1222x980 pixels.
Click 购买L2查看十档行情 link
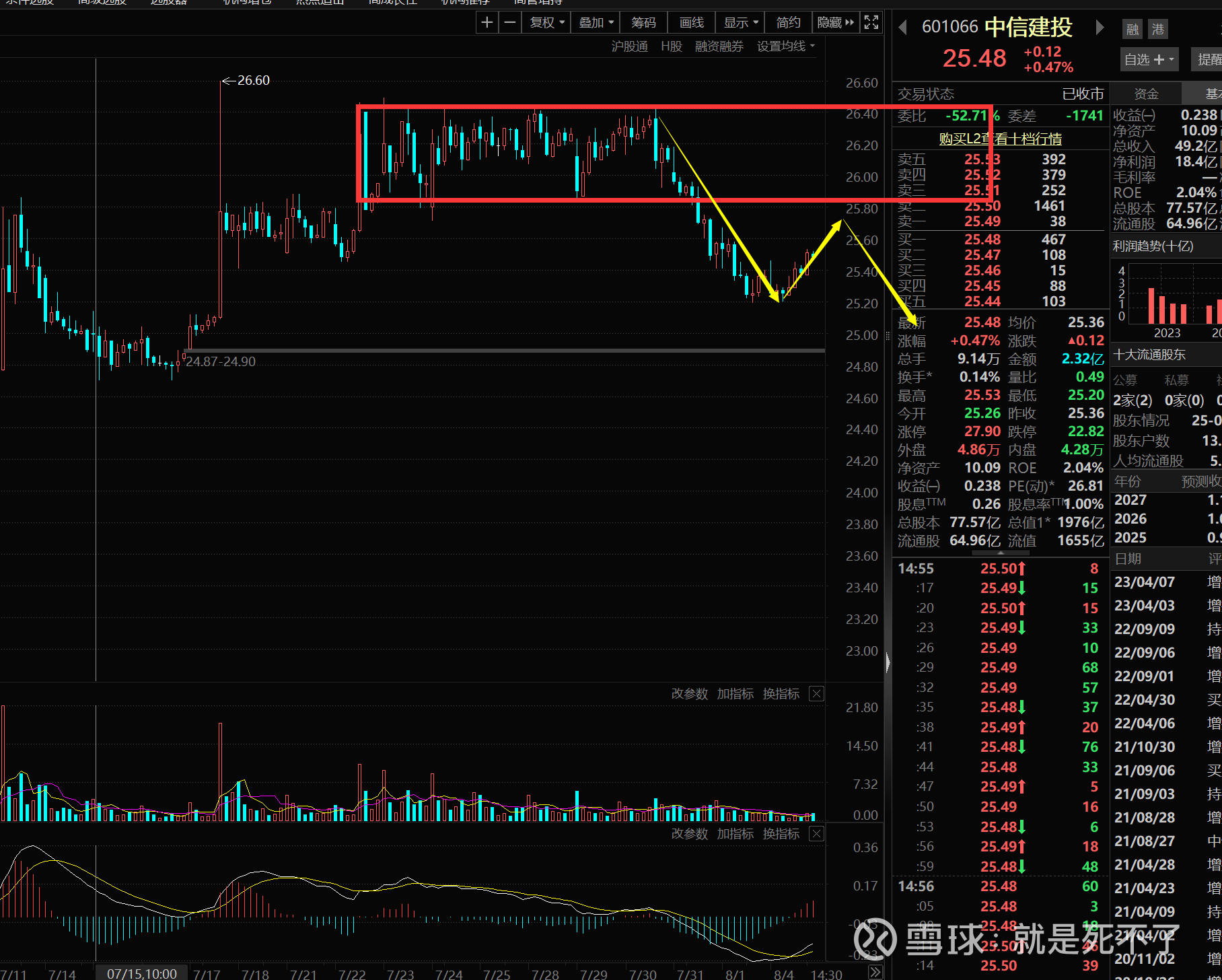[x=1000, y=139]
